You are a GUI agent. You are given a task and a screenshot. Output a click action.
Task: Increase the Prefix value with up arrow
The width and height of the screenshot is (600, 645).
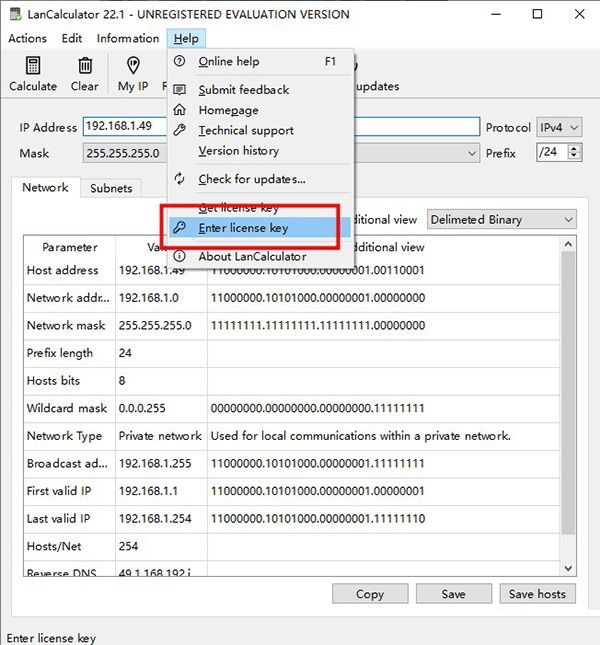[x=575, y=148]
